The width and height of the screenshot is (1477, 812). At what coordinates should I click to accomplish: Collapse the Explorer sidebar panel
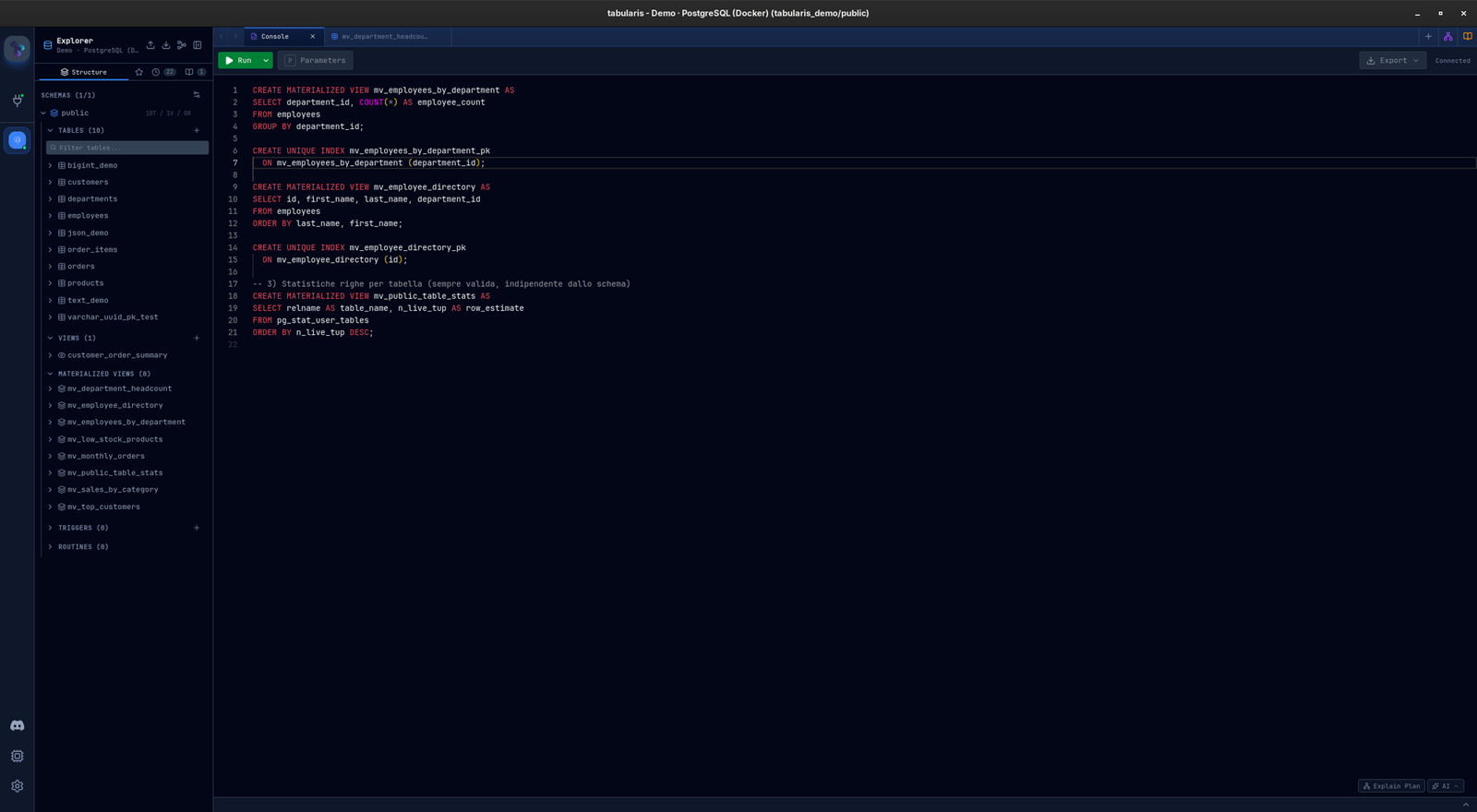tap(198, 44)
